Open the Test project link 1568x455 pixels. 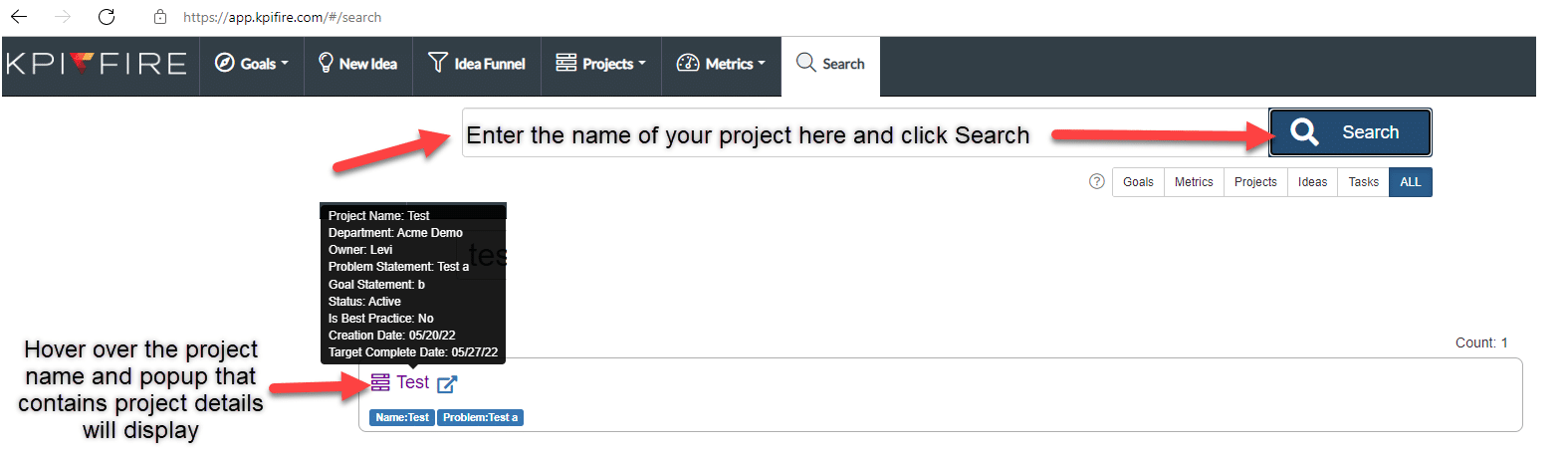point(412,382)
